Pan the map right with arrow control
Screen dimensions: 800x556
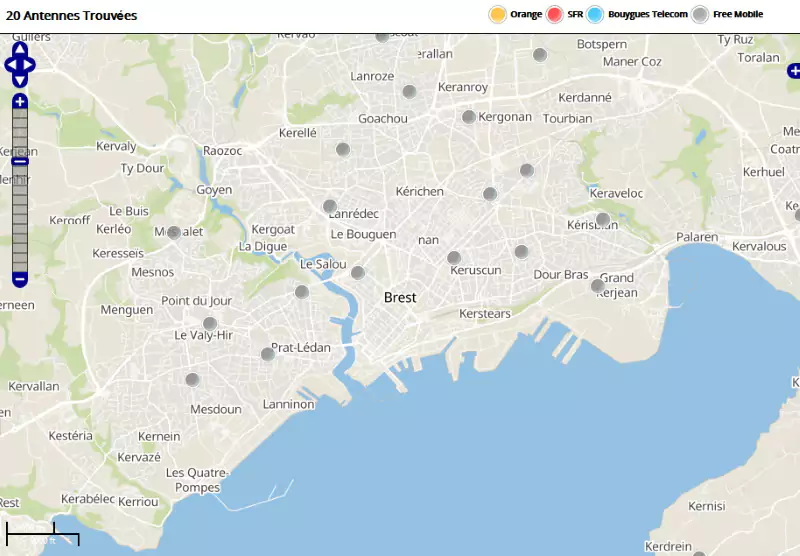30,65
